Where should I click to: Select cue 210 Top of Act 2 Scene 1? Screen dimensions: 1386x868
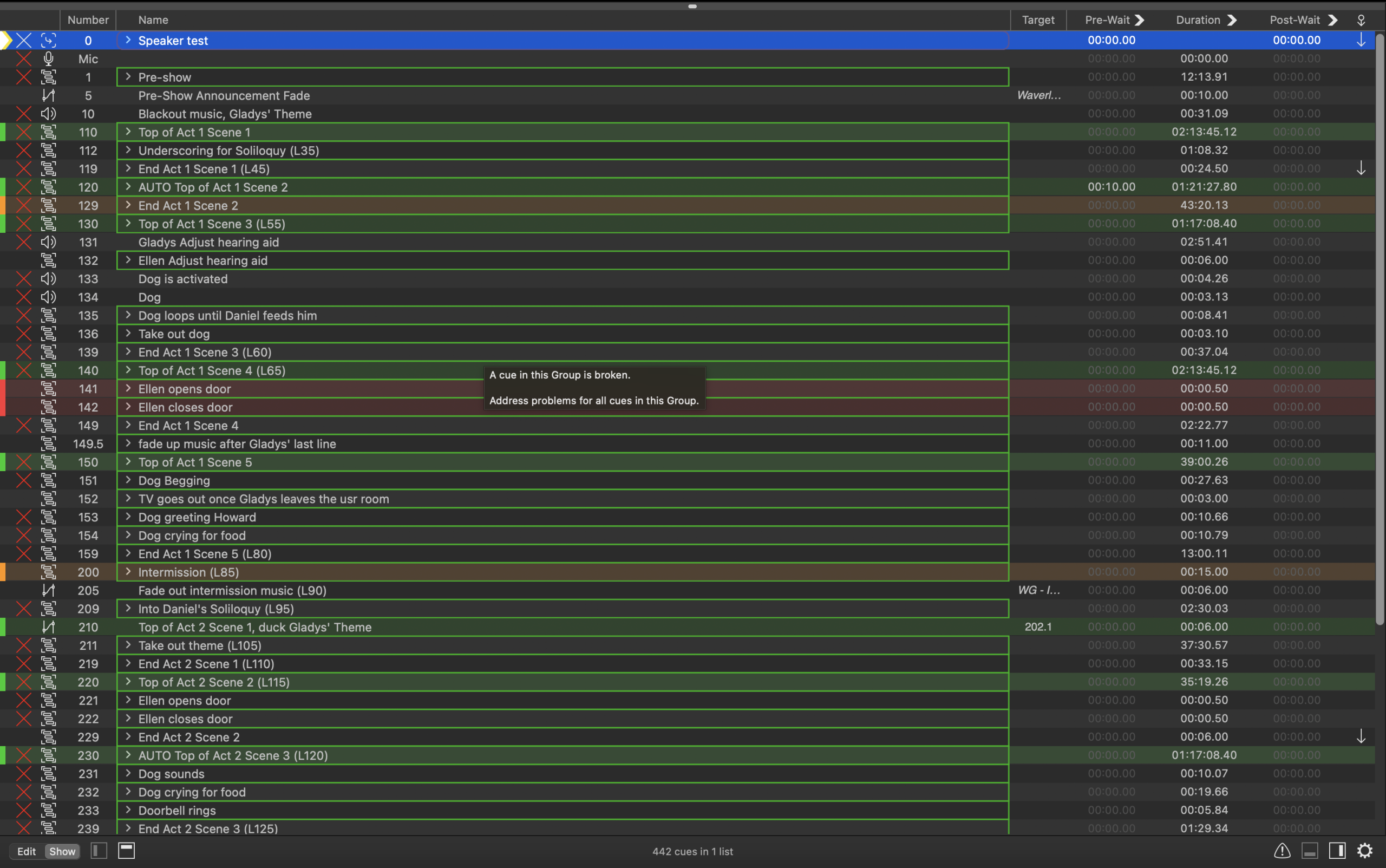(x=254, y=627)
